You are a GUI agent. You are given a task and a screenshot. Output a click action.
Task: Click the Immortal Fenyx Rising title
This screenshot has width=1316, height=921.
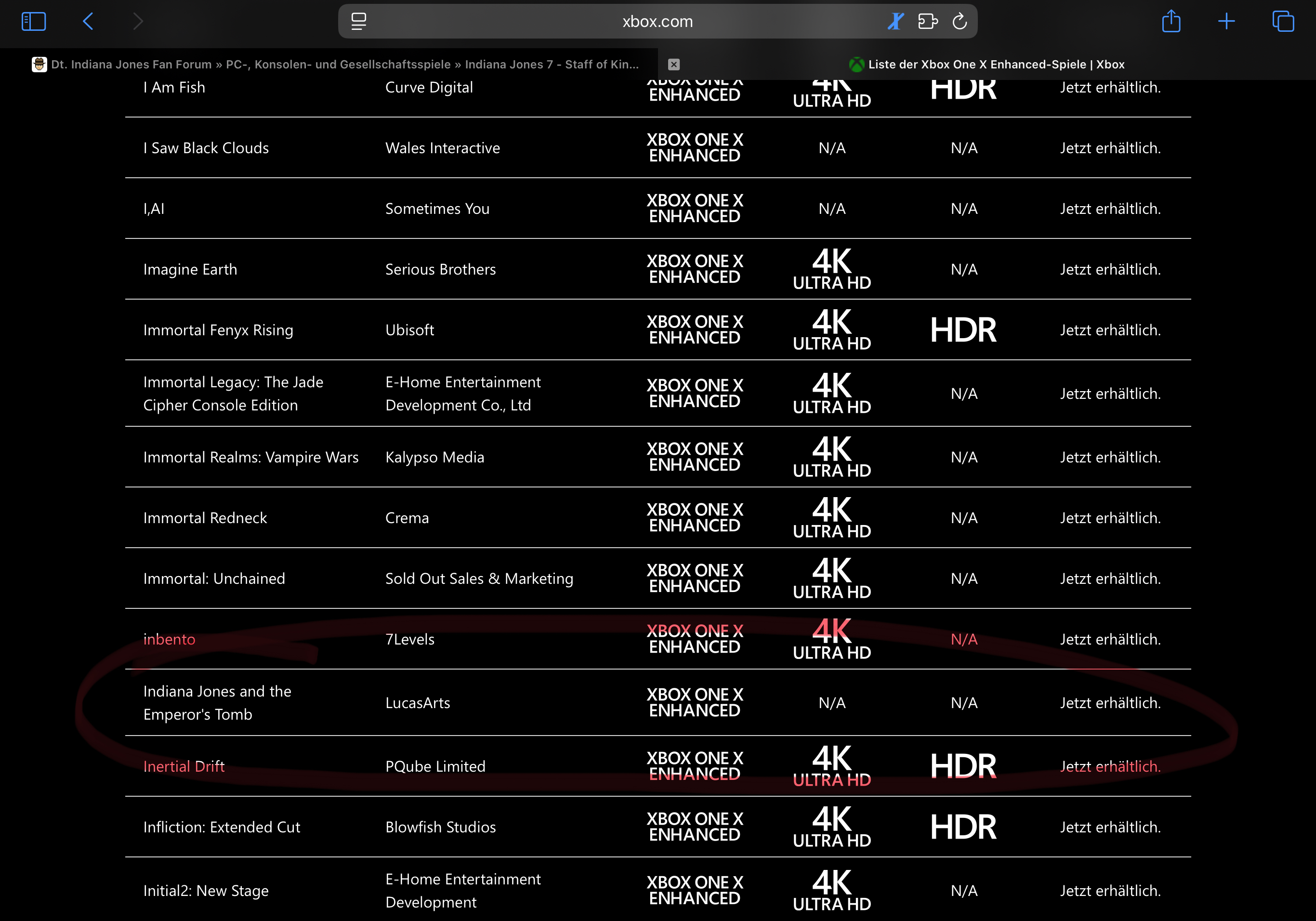tap(218, 330)
